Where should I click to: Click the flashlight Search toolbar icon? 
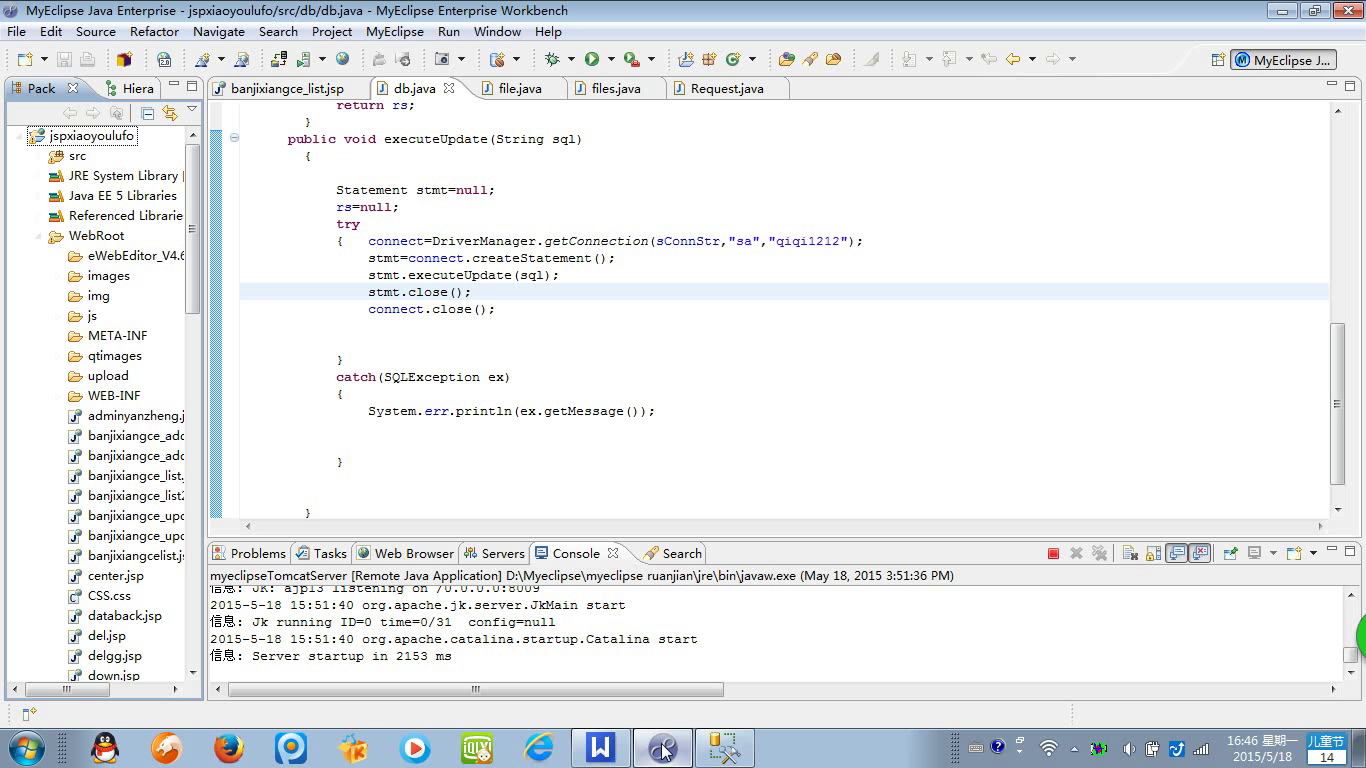810,59
